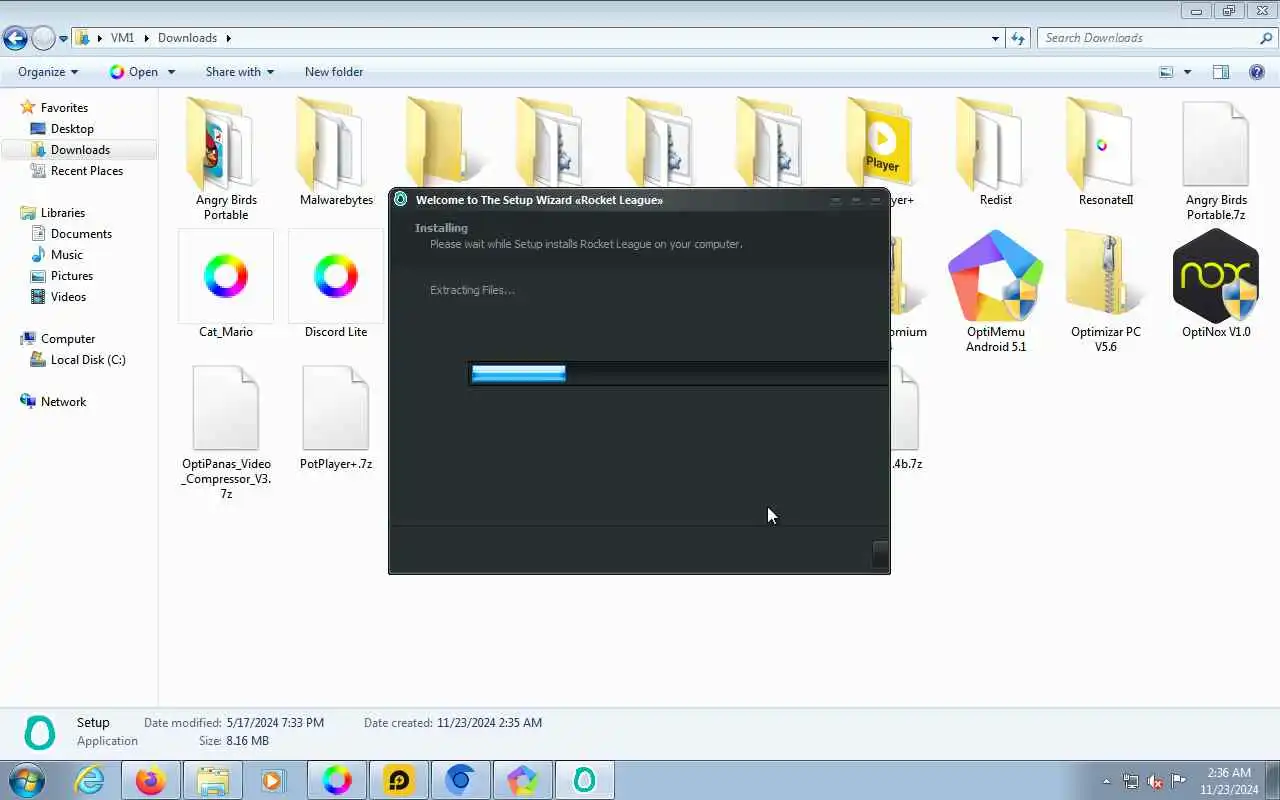1280x800 pixels.
Task: Click the Change your view icon
Action: click(1166, 72)
